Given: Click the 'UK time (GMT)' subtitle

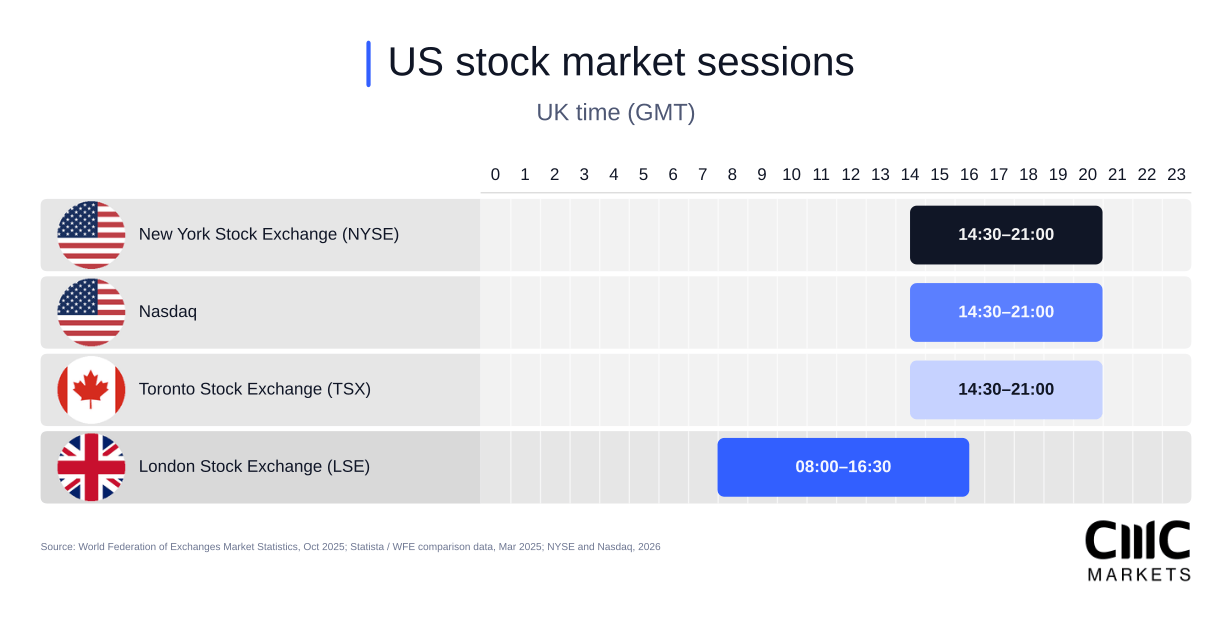Looking at the screenshot, I should click(616, 113).
